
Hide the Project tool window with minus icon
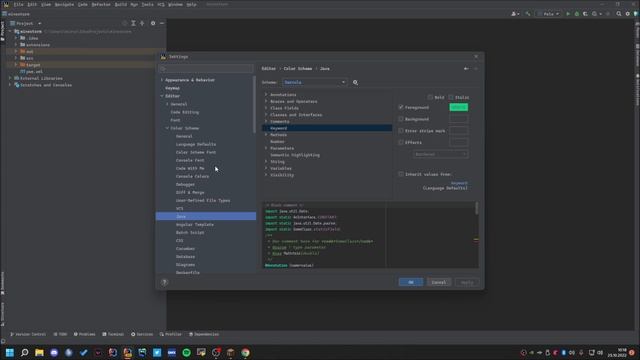[162, 23]
